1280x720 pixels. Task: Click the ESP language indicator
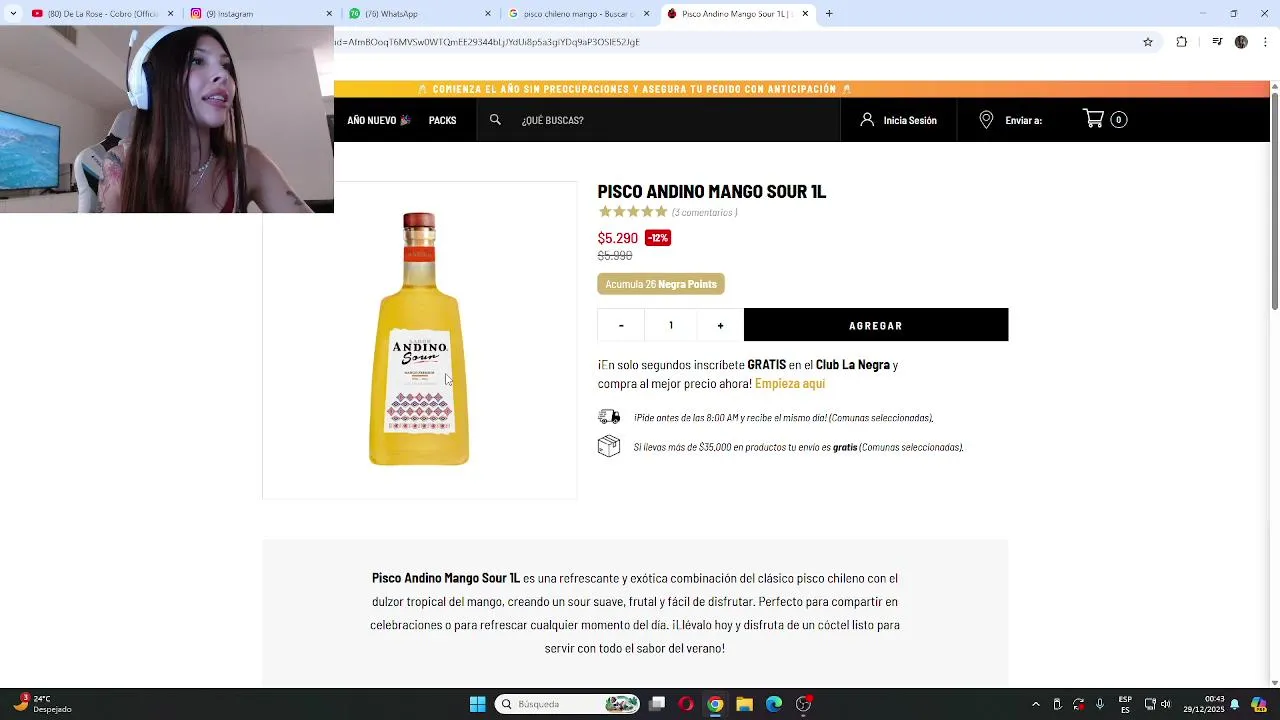pyautogui.click(x=1125, y=704)
